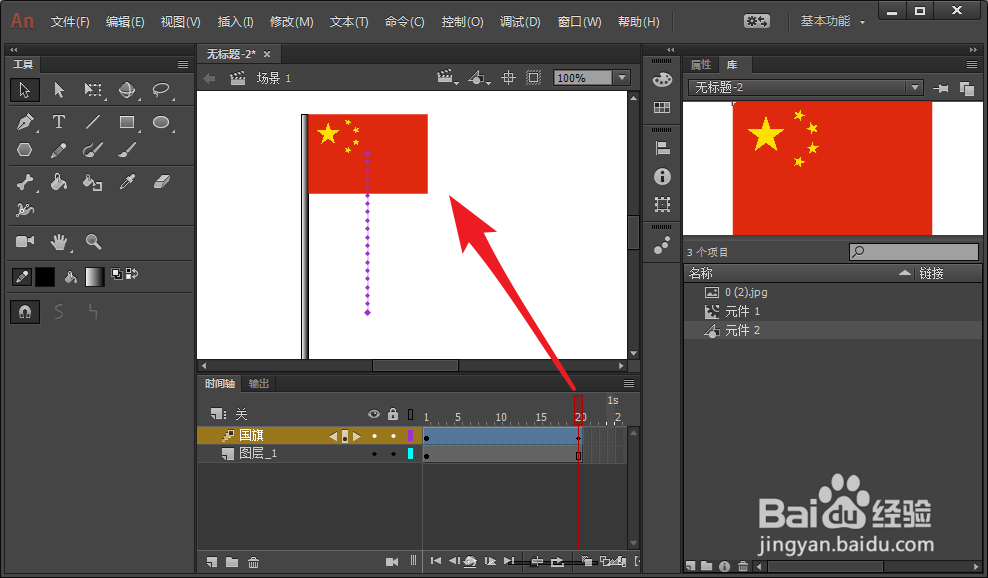Select the Text tool

tap(59, 122)
